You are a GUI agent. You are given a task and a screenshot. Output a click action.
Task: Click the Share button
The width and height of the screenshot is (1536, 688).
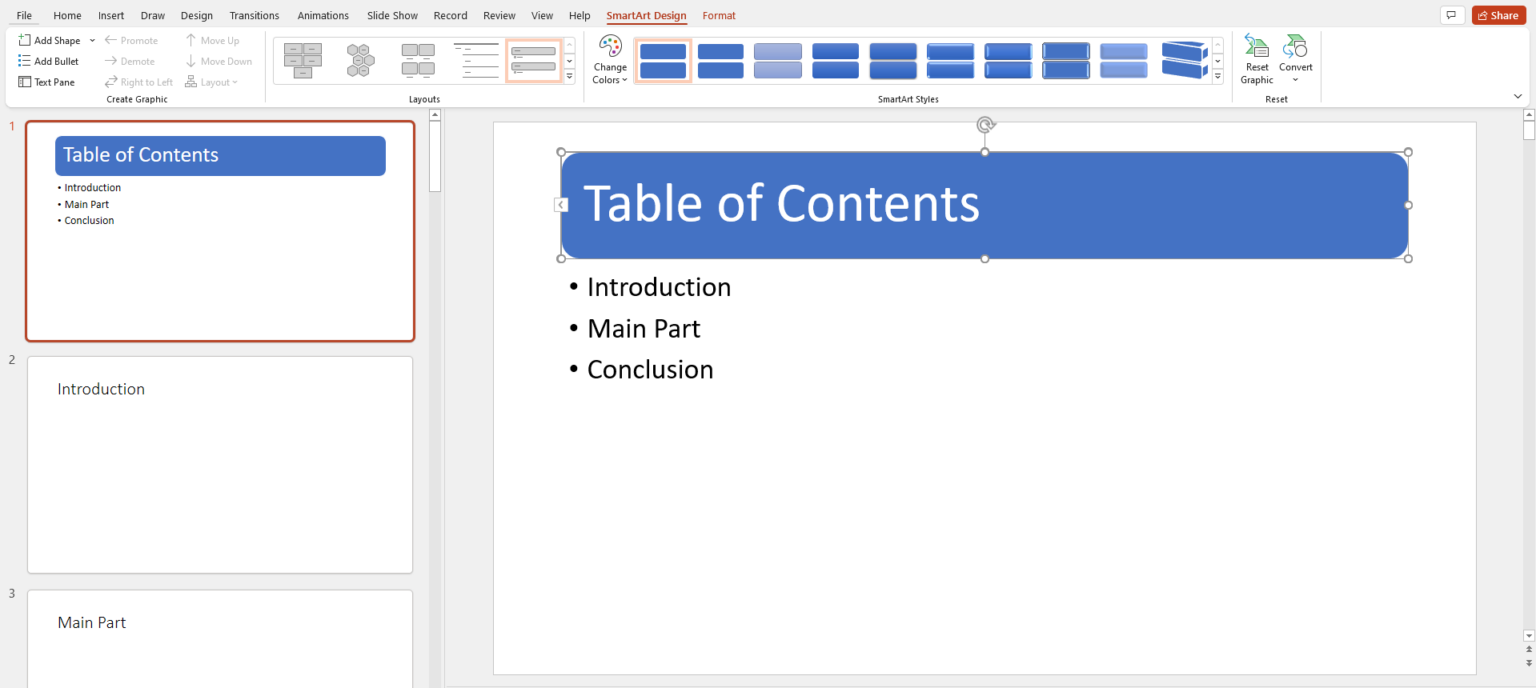(x=1498, y=15)
